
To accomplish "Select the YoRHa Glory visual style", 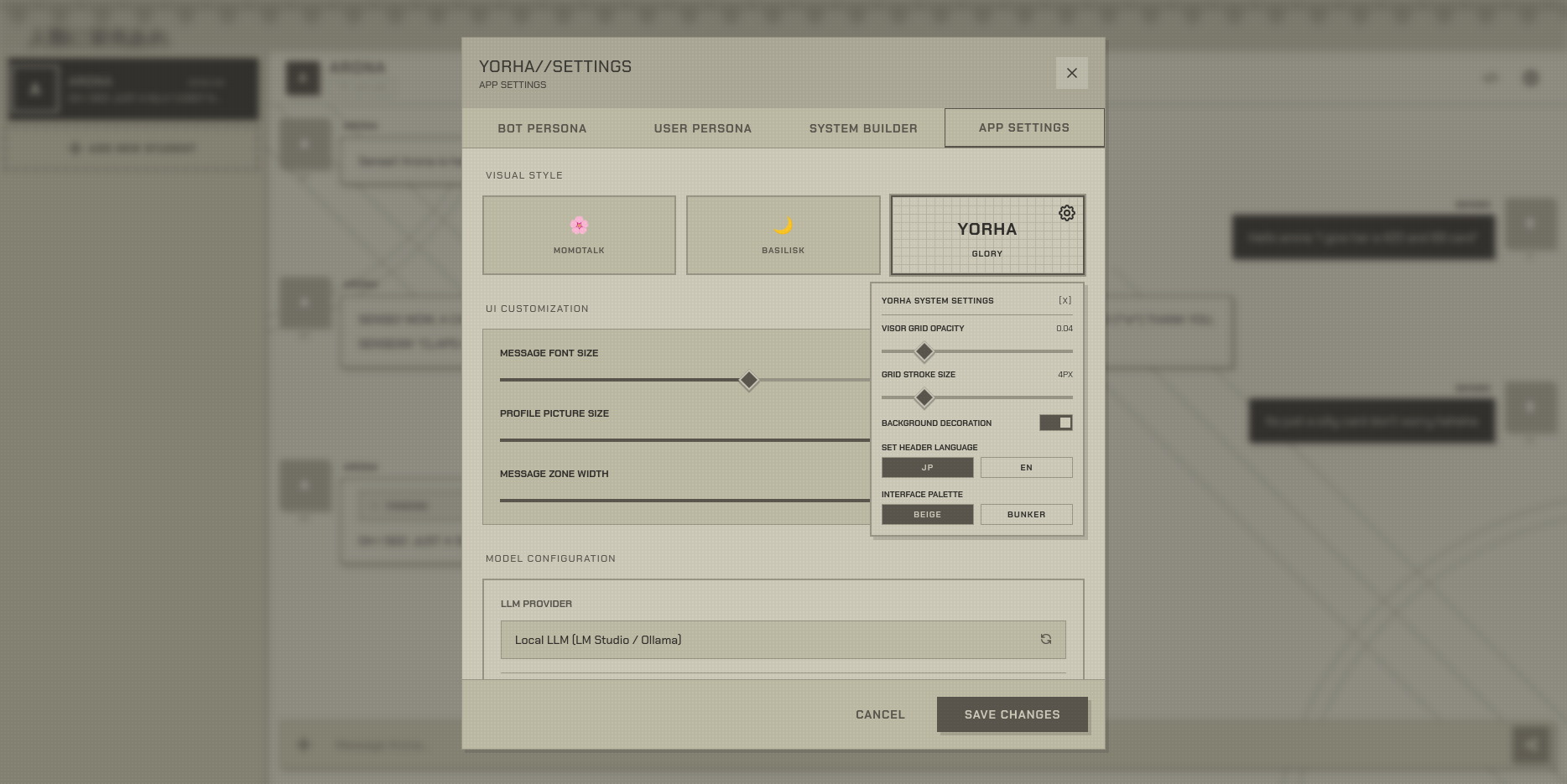I will coord(987,235).
